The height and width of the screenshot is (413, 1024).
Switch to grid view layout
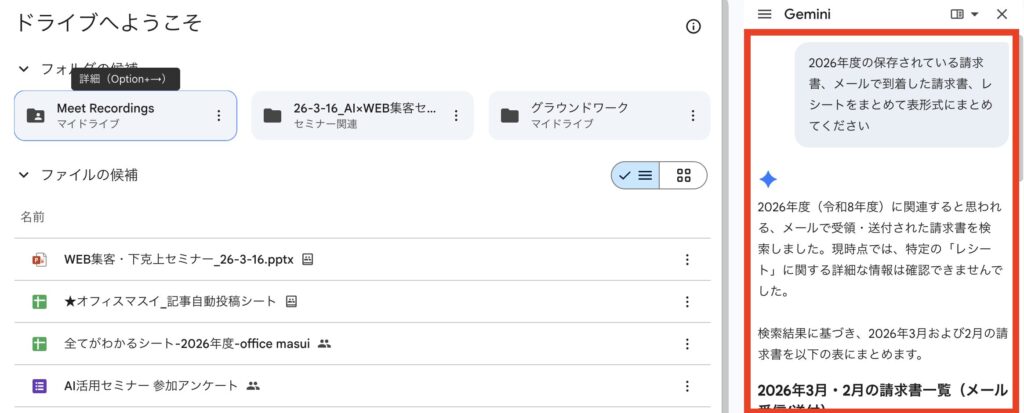(x=684, y=175)
